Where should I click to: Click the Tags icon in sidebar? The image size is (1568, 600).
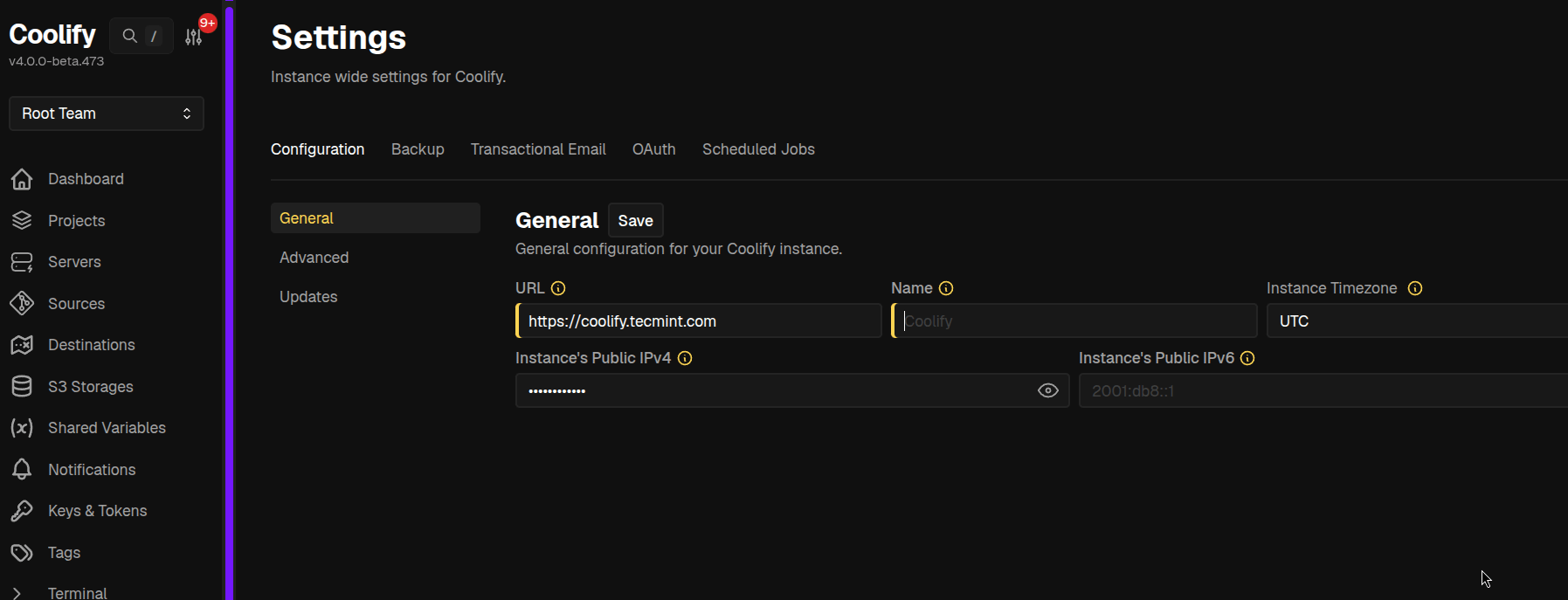click(22, 552)
